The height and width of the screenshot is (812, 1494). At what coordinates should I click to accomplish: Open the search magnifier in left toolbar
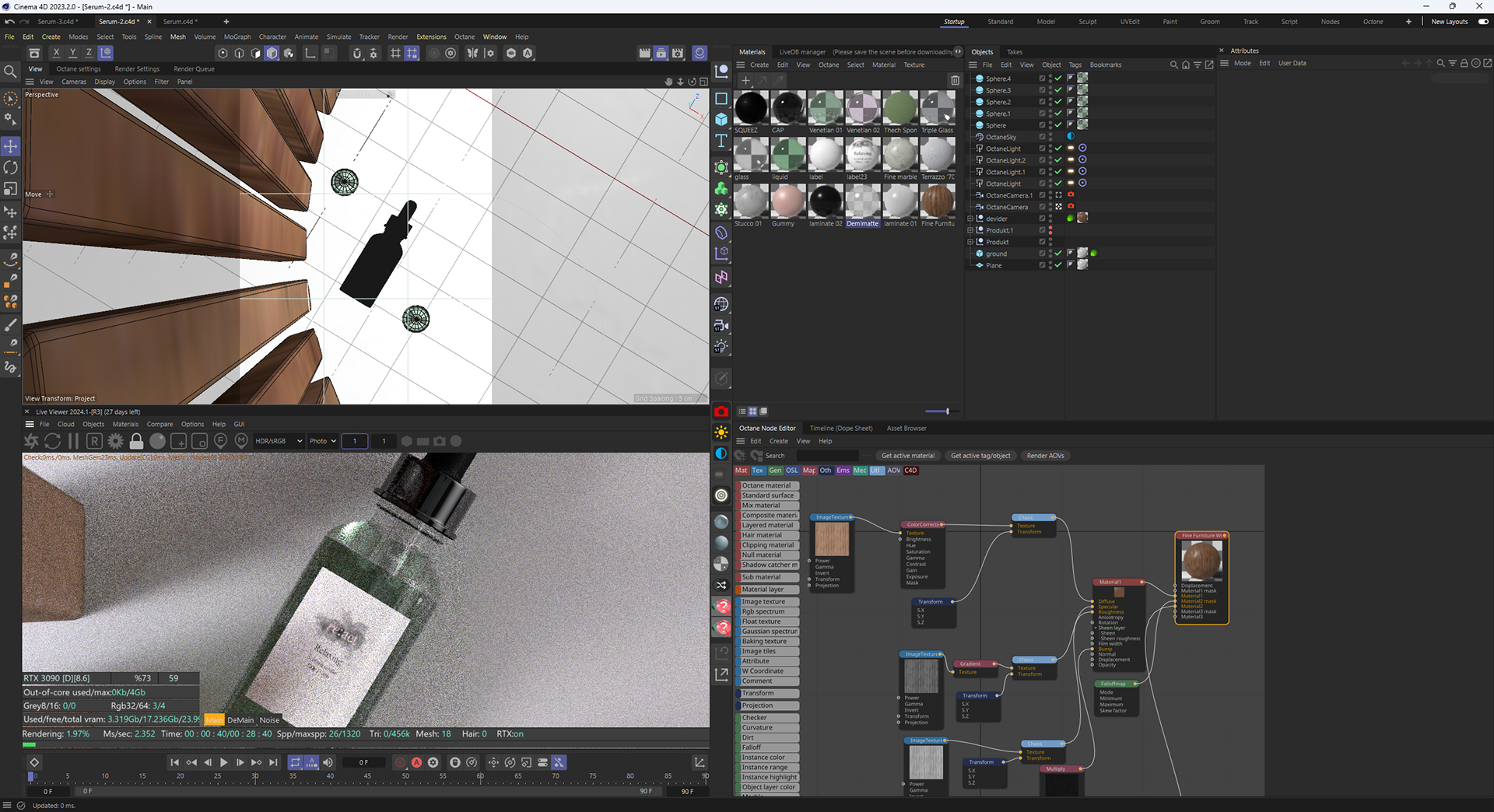(x=11, y=72)
